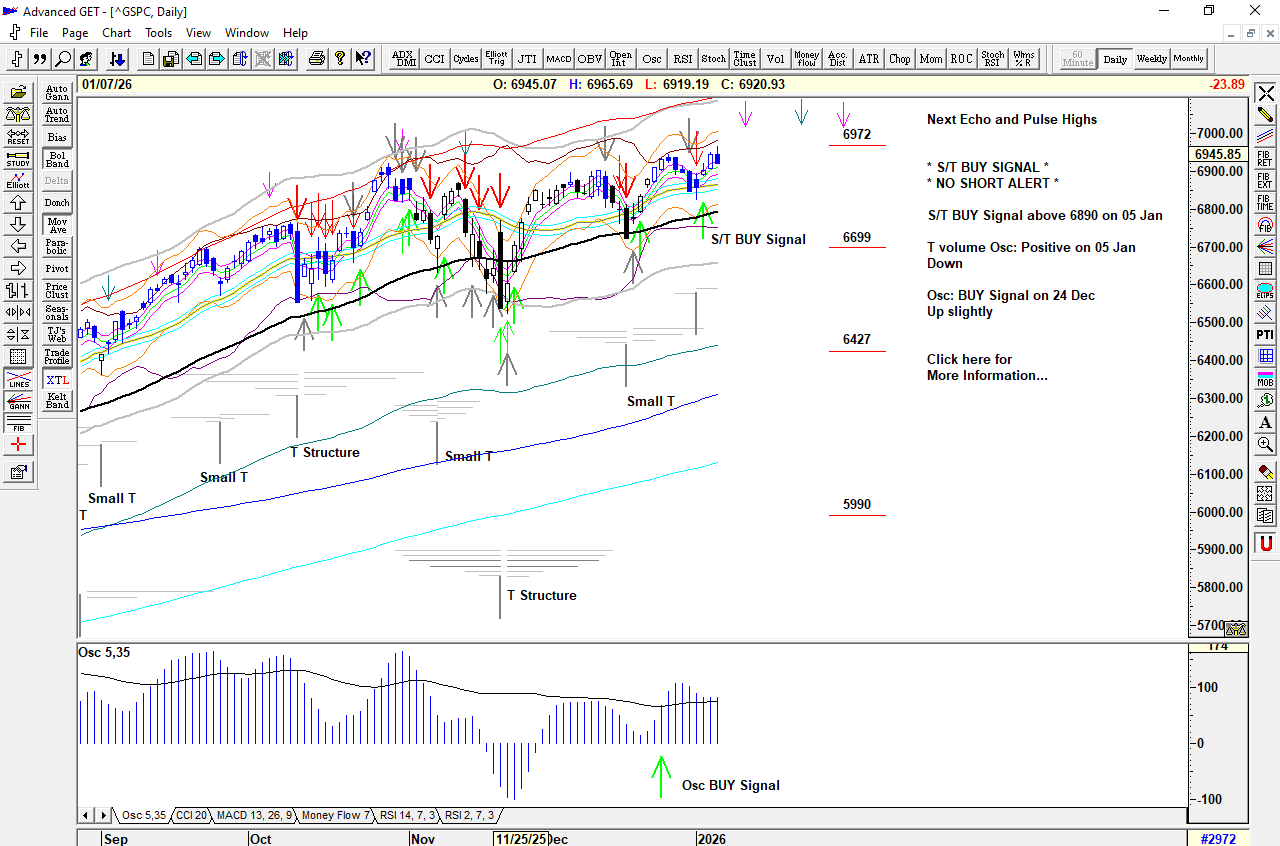Open the PTI tool on right toolbar
1280x846 pixels.
pos(1265,334)
